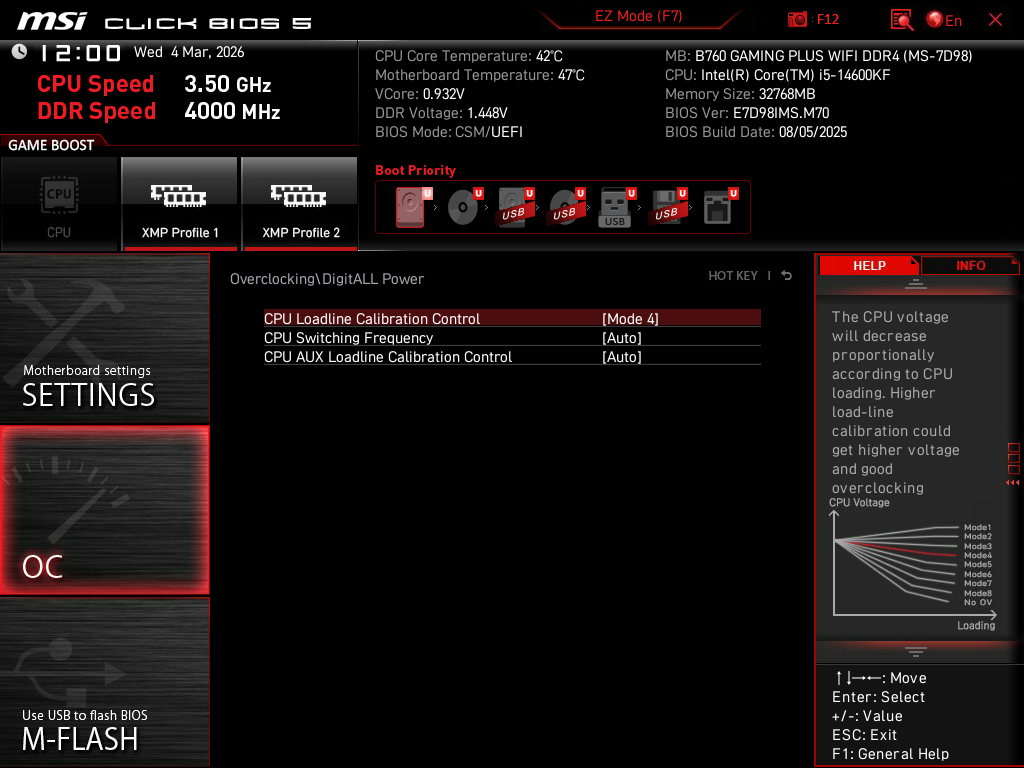
Task: Switch to EZ Mode (F7)
Action: coord(638,16)
